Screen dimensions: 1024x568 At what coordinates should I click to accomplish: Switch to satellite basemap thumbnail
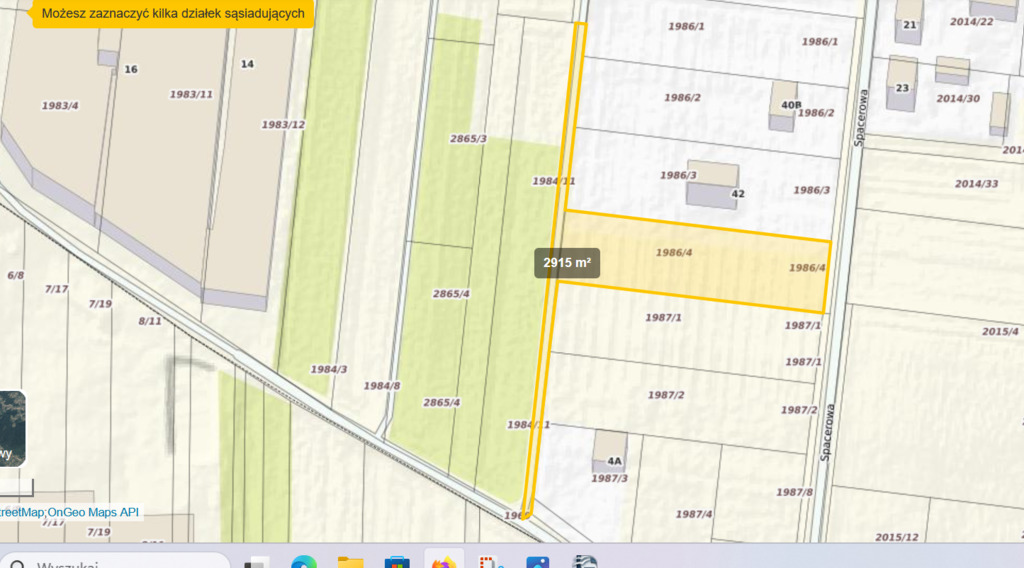(x=10, y=428)
